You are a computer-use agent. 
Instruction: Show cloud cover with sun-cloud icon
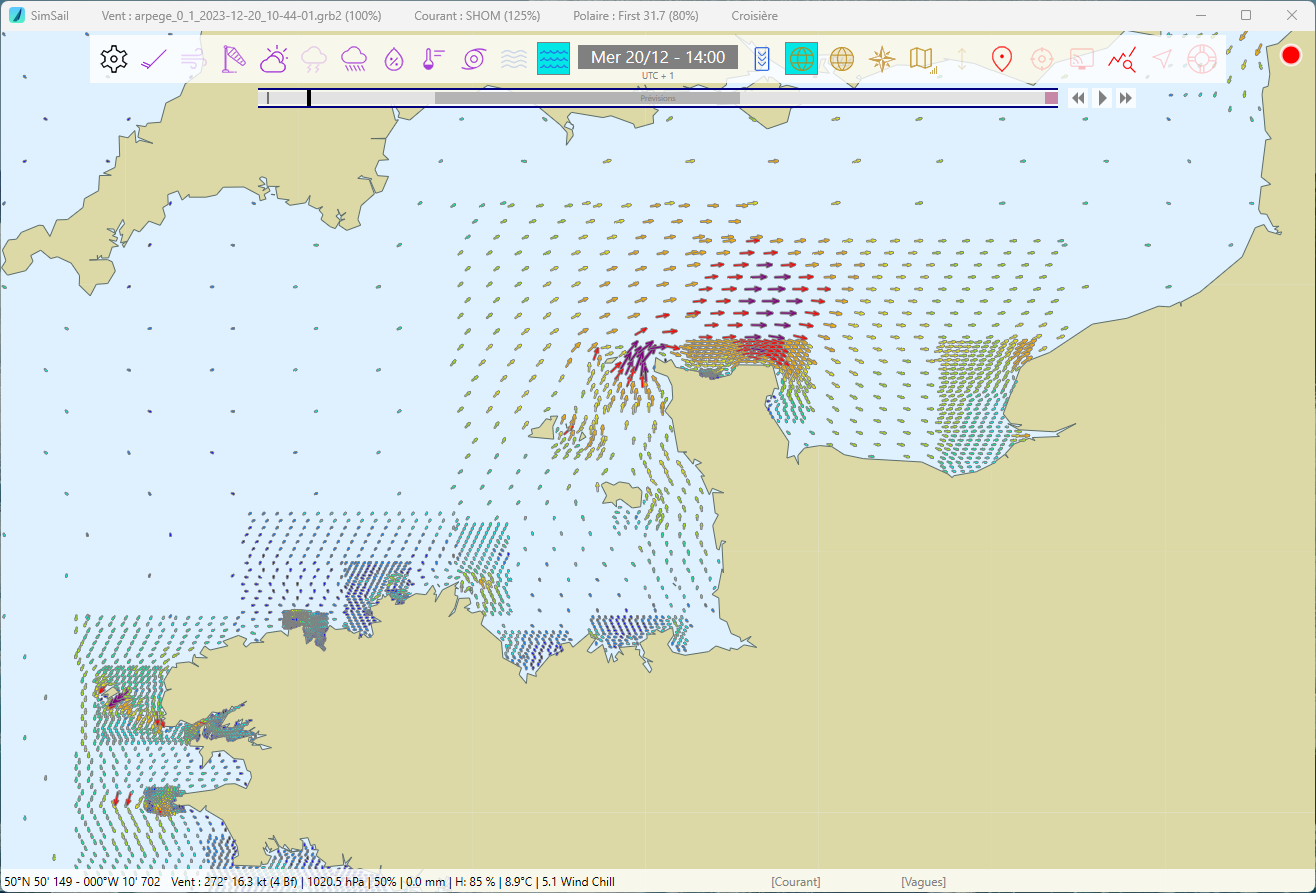point(273,59)
